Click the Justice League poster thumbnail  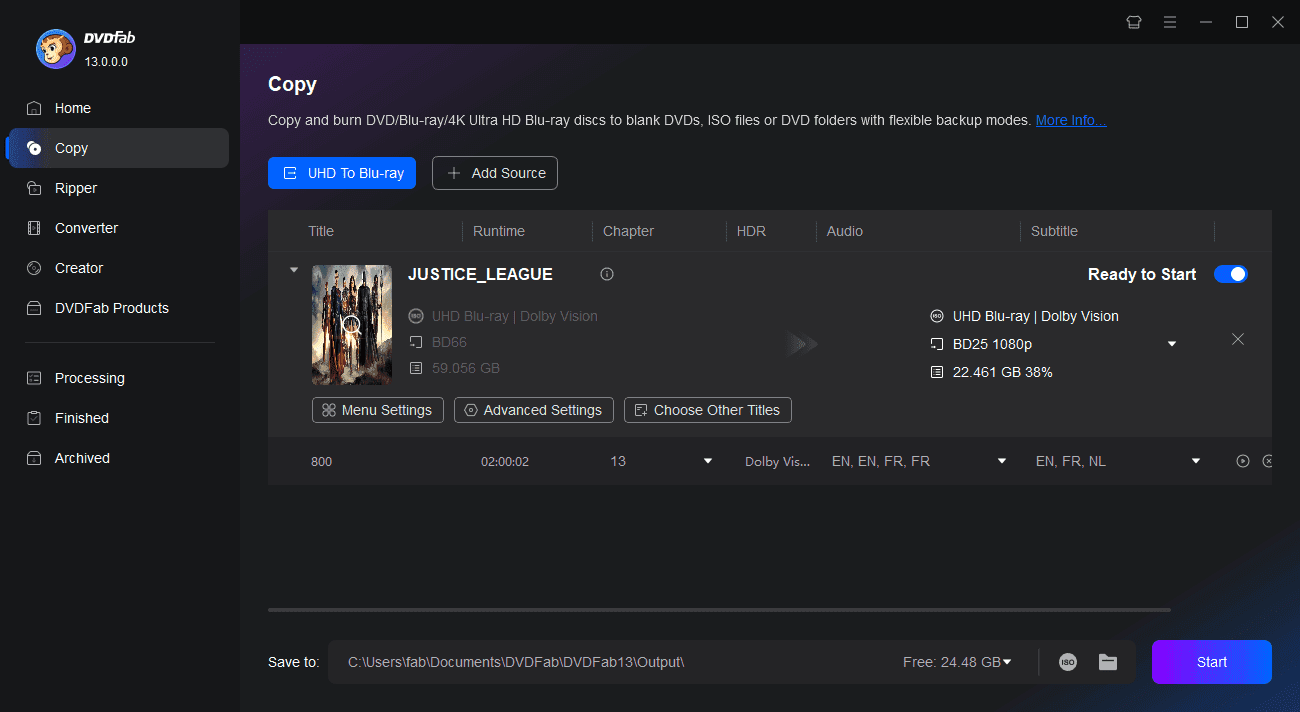tap(352, 325)
